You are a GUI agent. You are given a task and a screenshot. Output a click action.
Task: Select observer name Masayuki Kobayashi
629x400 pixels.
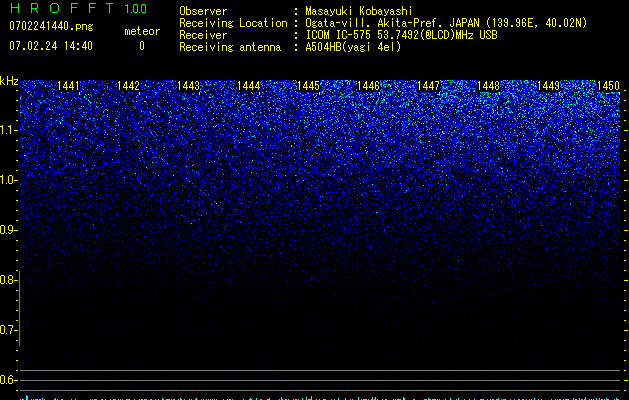(359, 11)
